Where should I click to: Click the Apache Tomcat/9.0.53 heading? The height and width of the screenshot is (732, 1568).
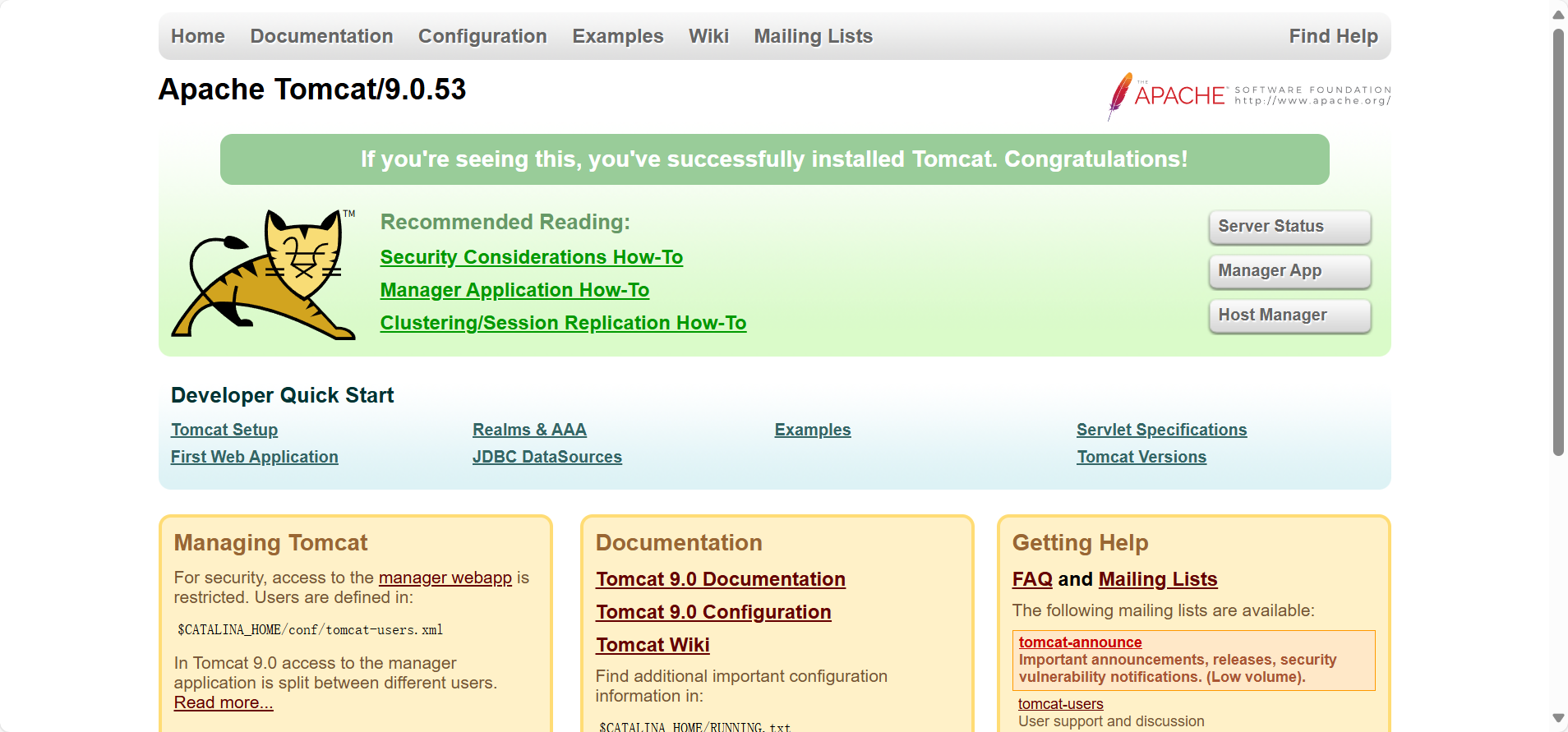point(312,89)
